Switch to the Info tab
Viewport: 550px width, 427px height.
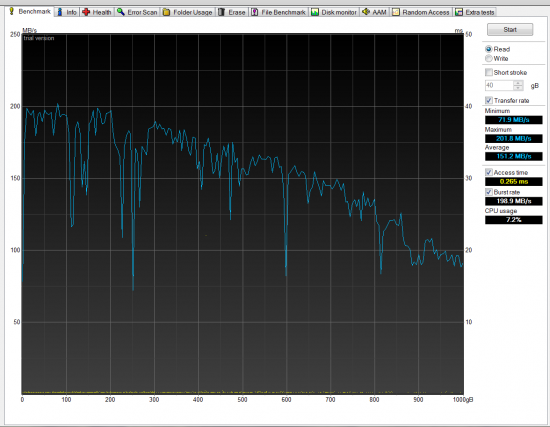tap(67, 12)
